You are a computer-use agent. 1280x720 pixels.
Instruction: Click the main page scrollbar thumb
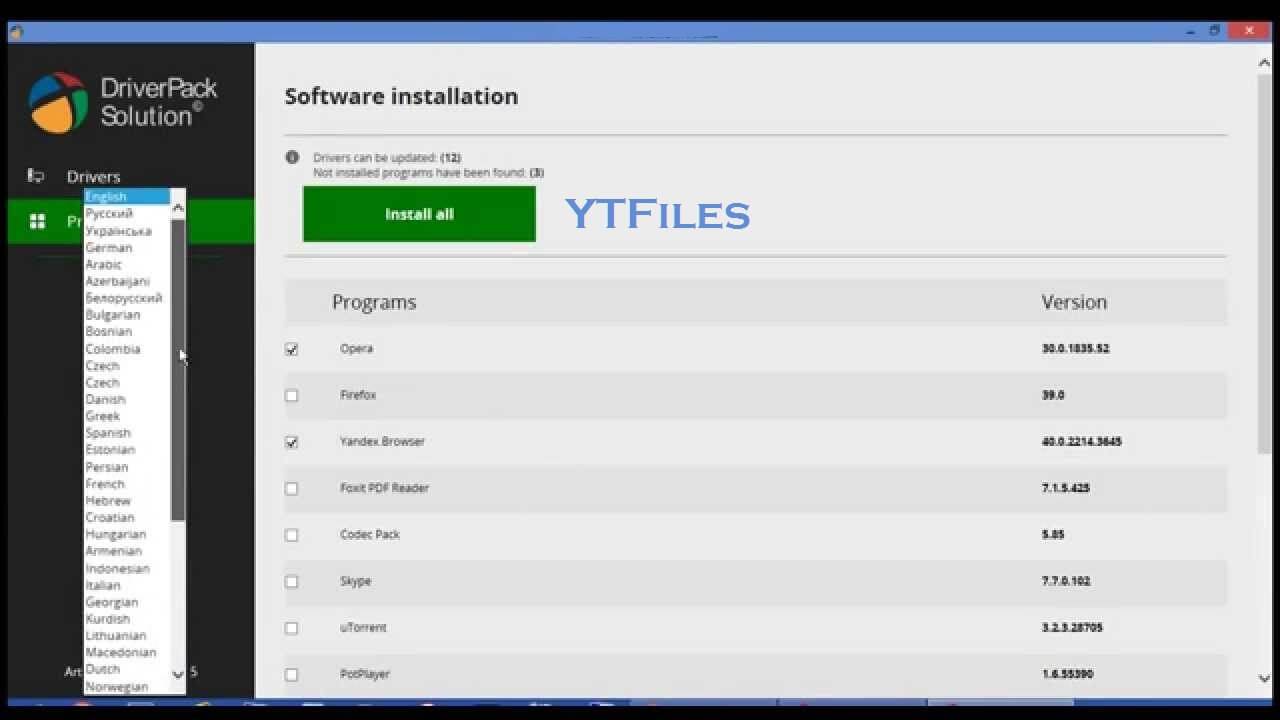[x=1264, y=264]
